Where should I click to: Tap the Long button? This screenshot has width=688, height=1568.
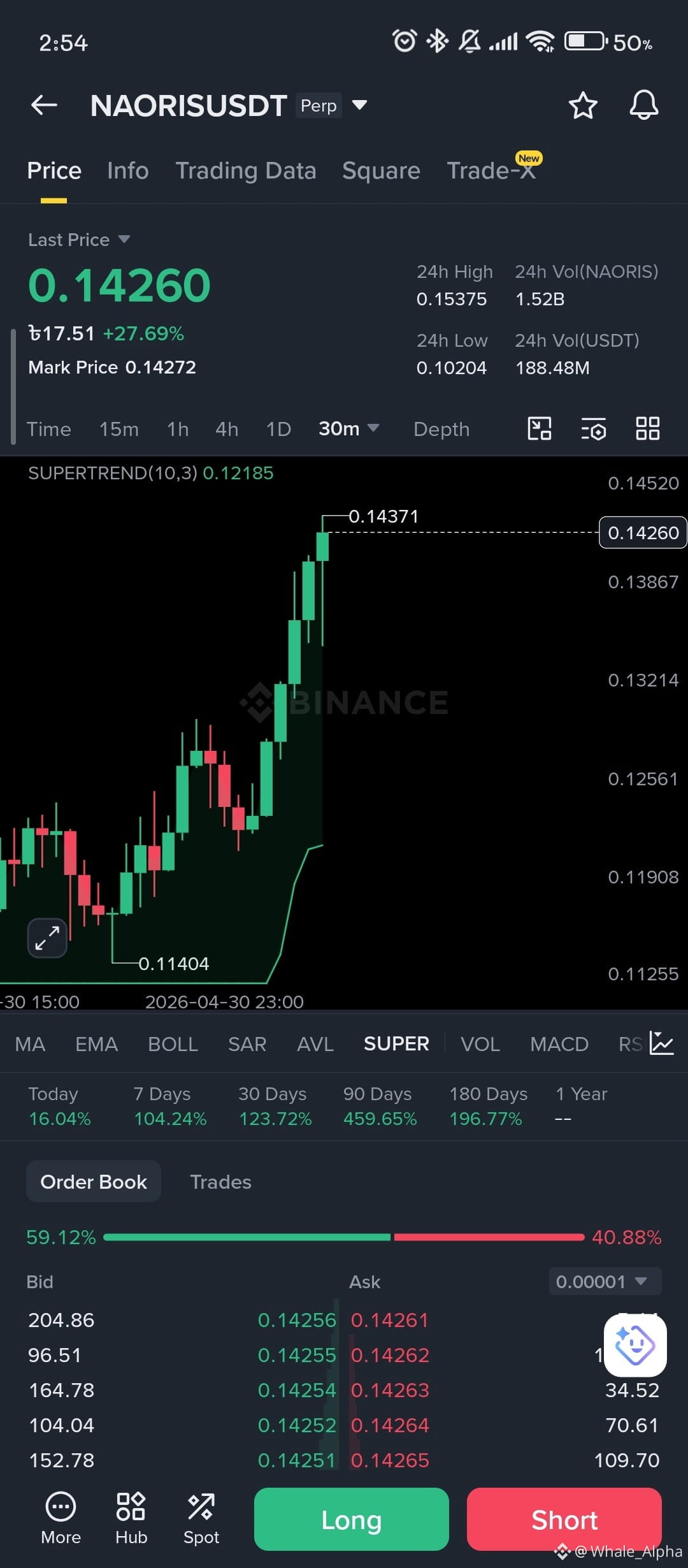(x=352, y=1519)
